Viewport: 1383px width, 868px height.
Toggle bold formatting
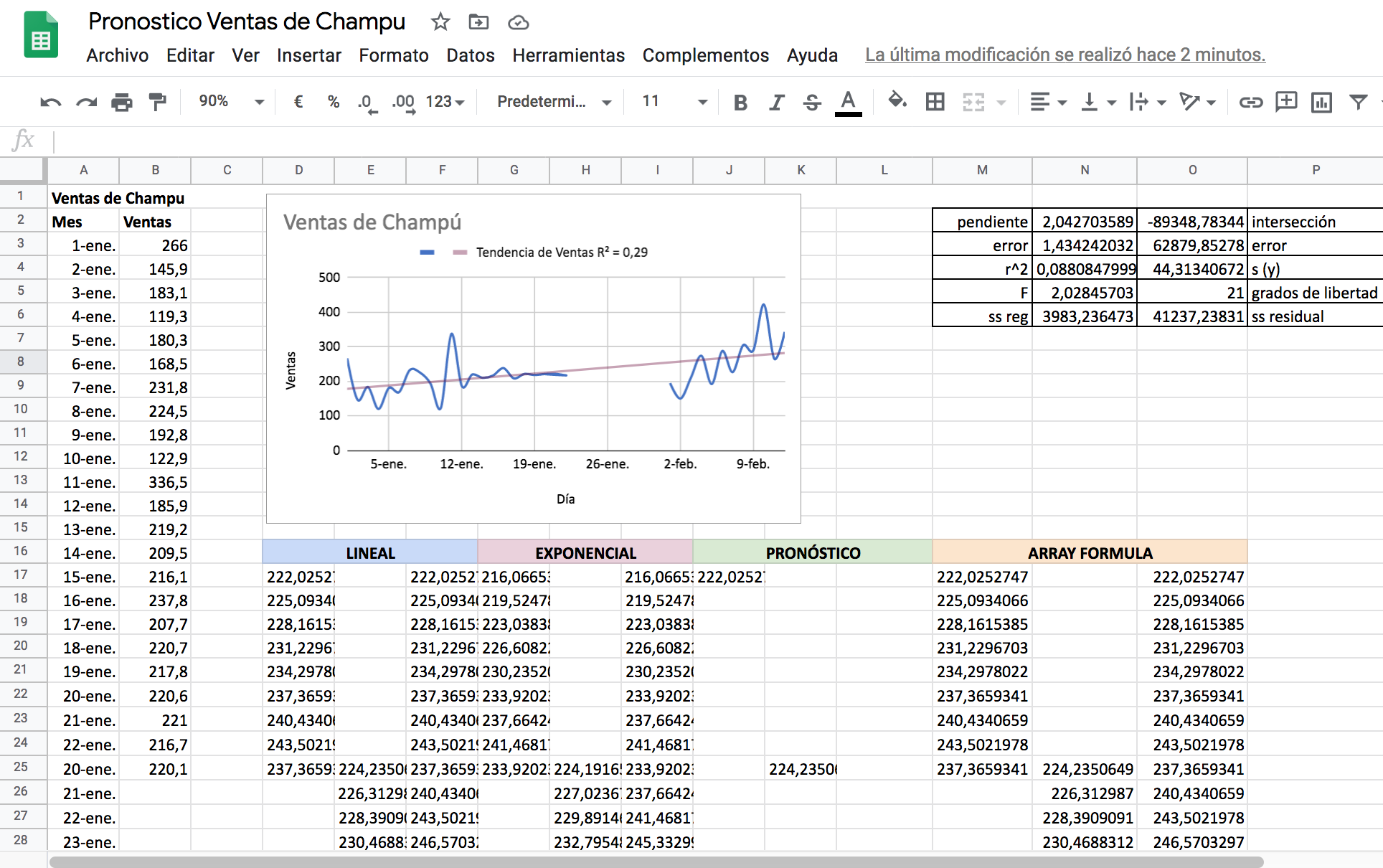740,103
